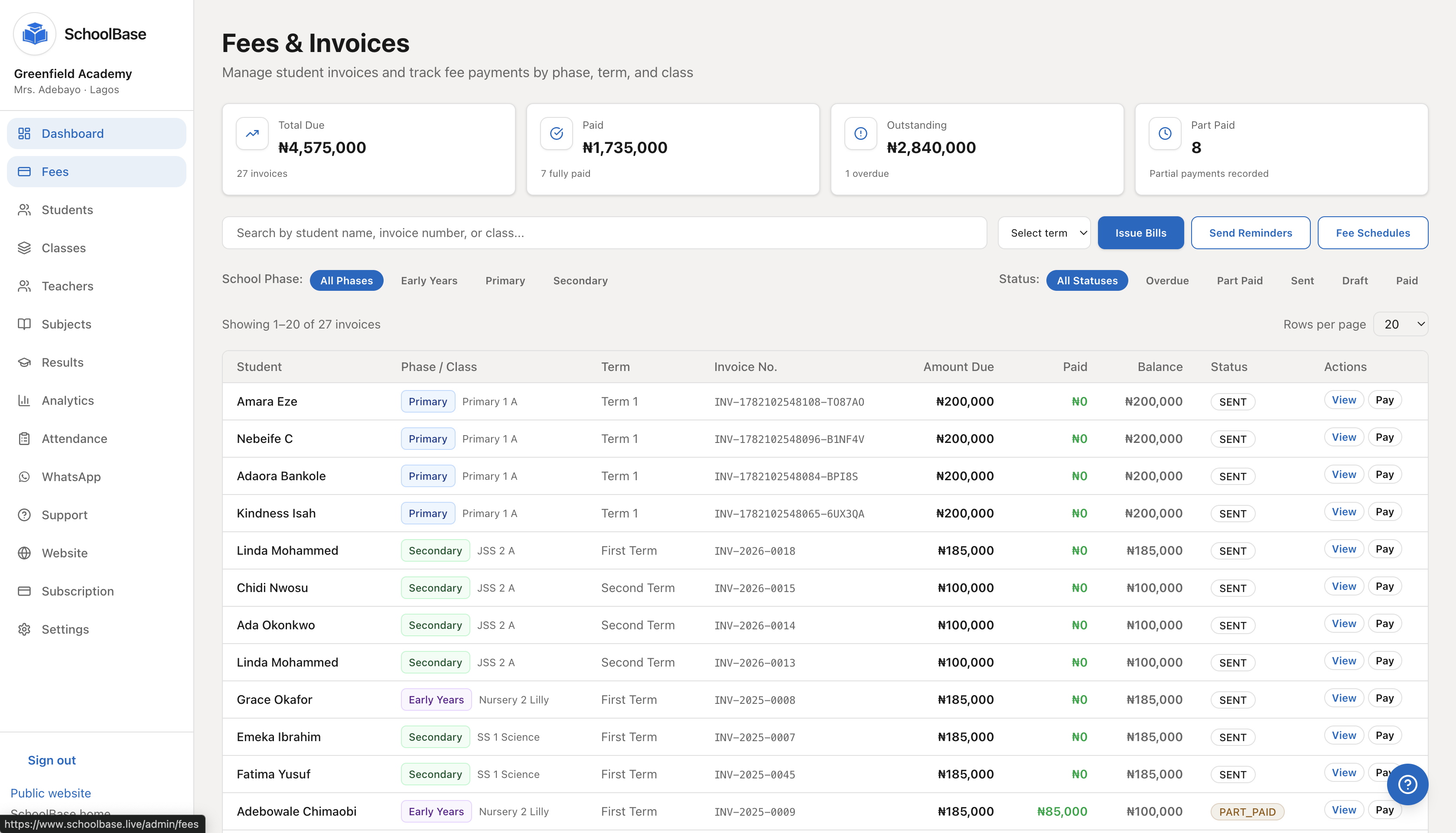This screenshot has height=833, width=1456.
Task: Click invoice number INV-2025-0045
Action: click(755, 774)
